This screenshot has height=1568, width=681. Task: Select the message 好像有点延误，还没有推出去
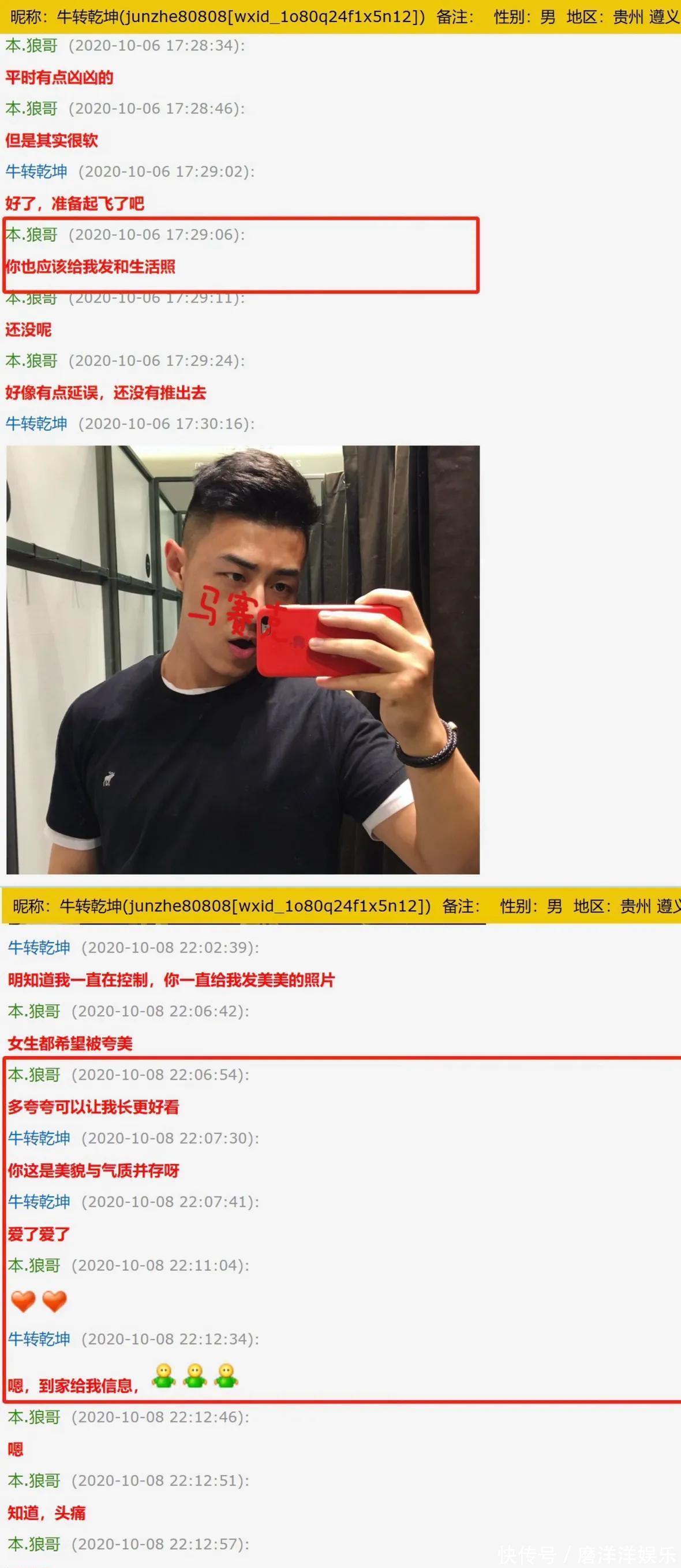pyautogui.click(x=106, y=392)
